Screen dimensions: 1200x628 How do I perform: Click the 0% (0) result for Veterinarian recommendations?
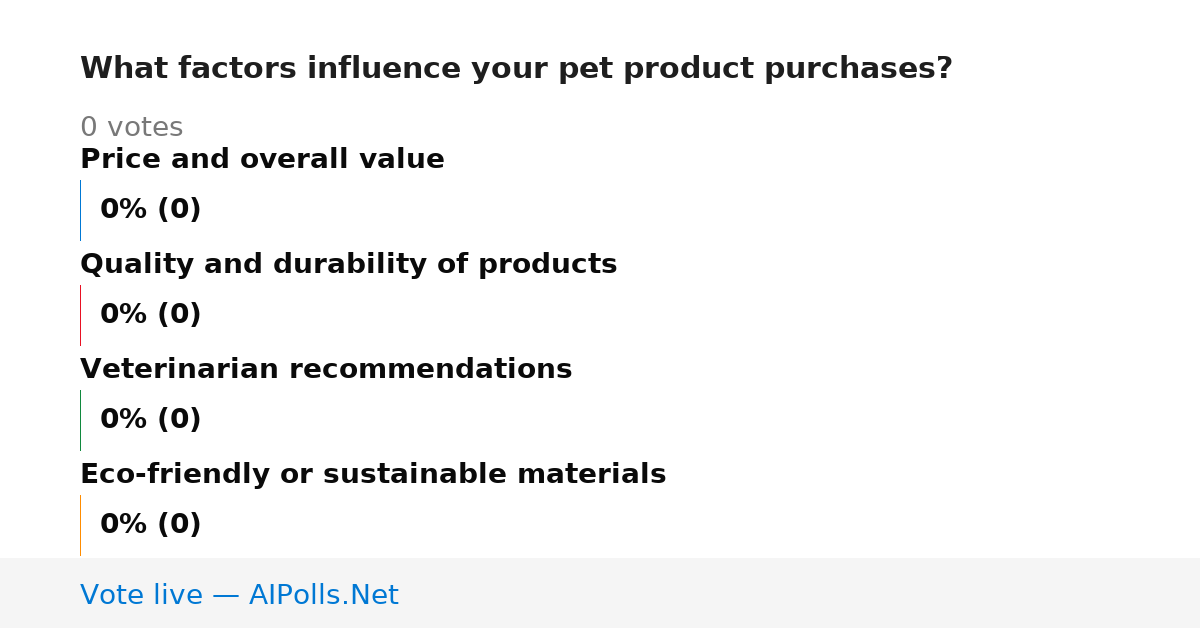click(150, 420)
